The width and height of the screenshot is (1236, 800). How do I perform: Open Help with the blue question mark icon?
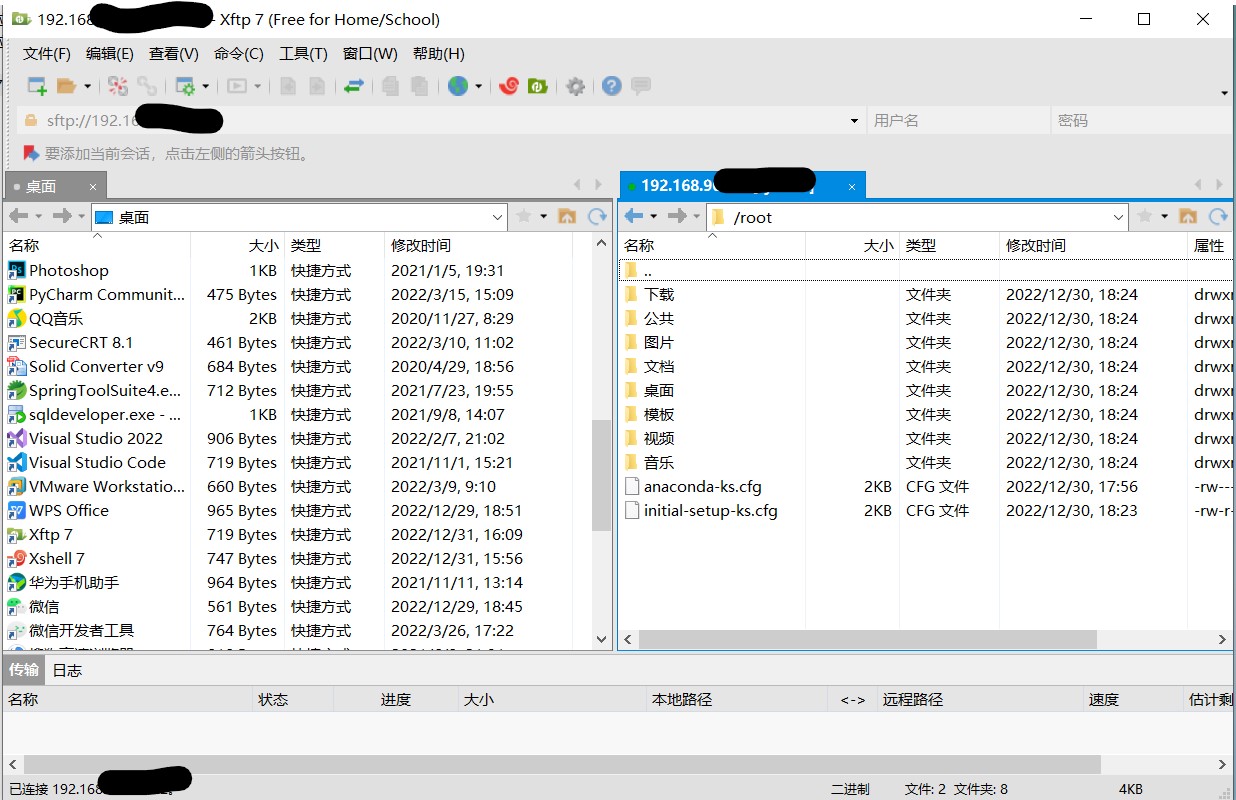[x=612, y=86]
